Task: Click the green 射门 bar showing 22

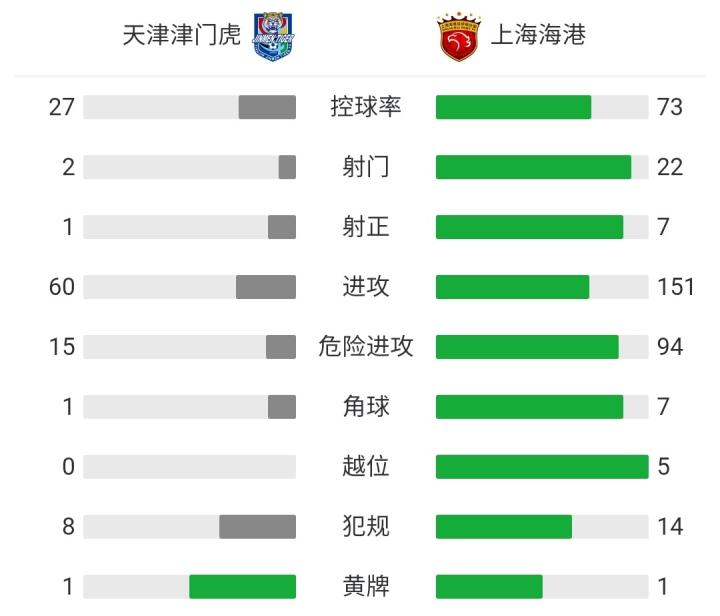Action: click(x=533, y=167)
